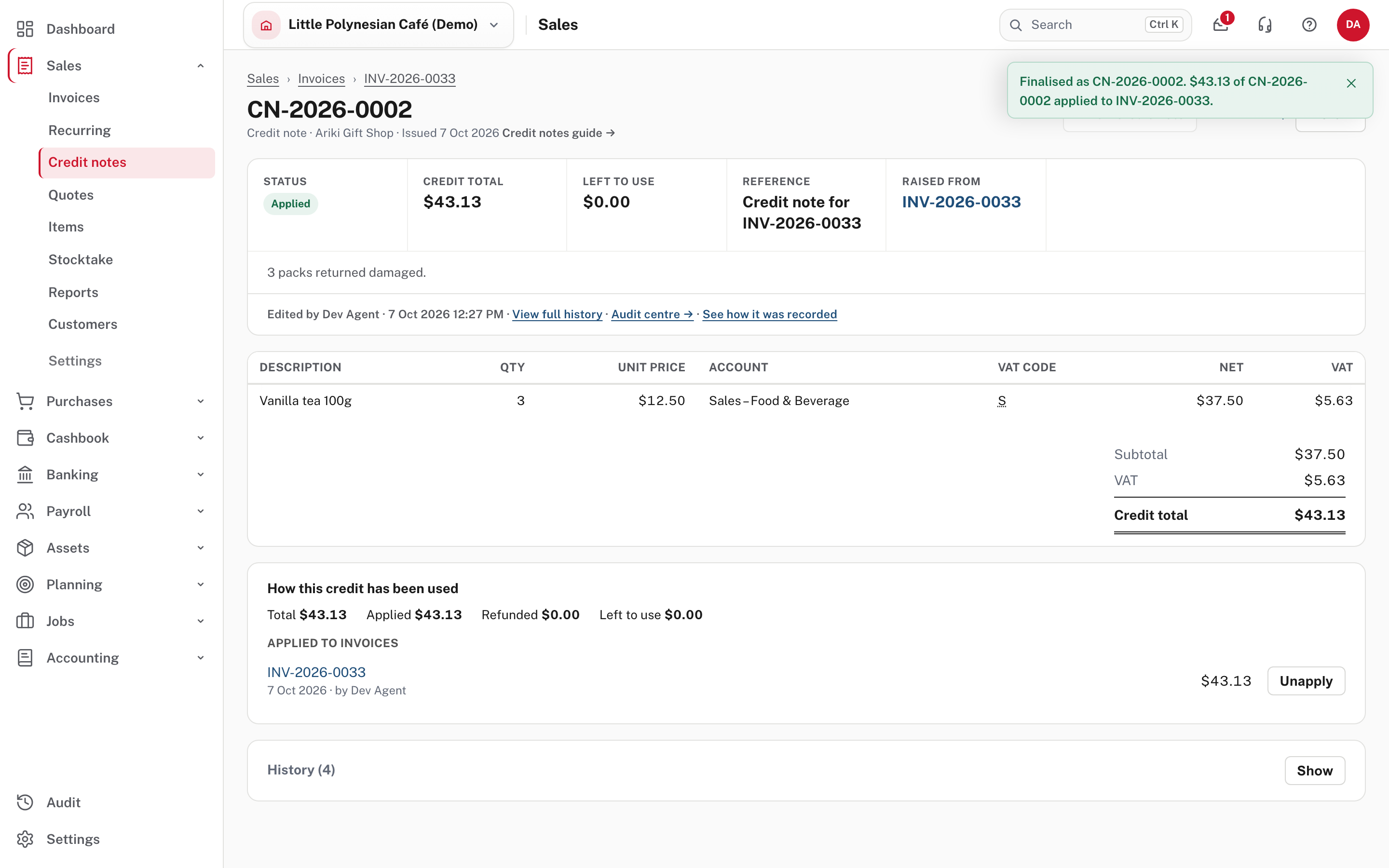Image resolution: width=1389 pixels, height=868 pixels.
Task: Click the support headset icon
Action: tap(1265, 25)
